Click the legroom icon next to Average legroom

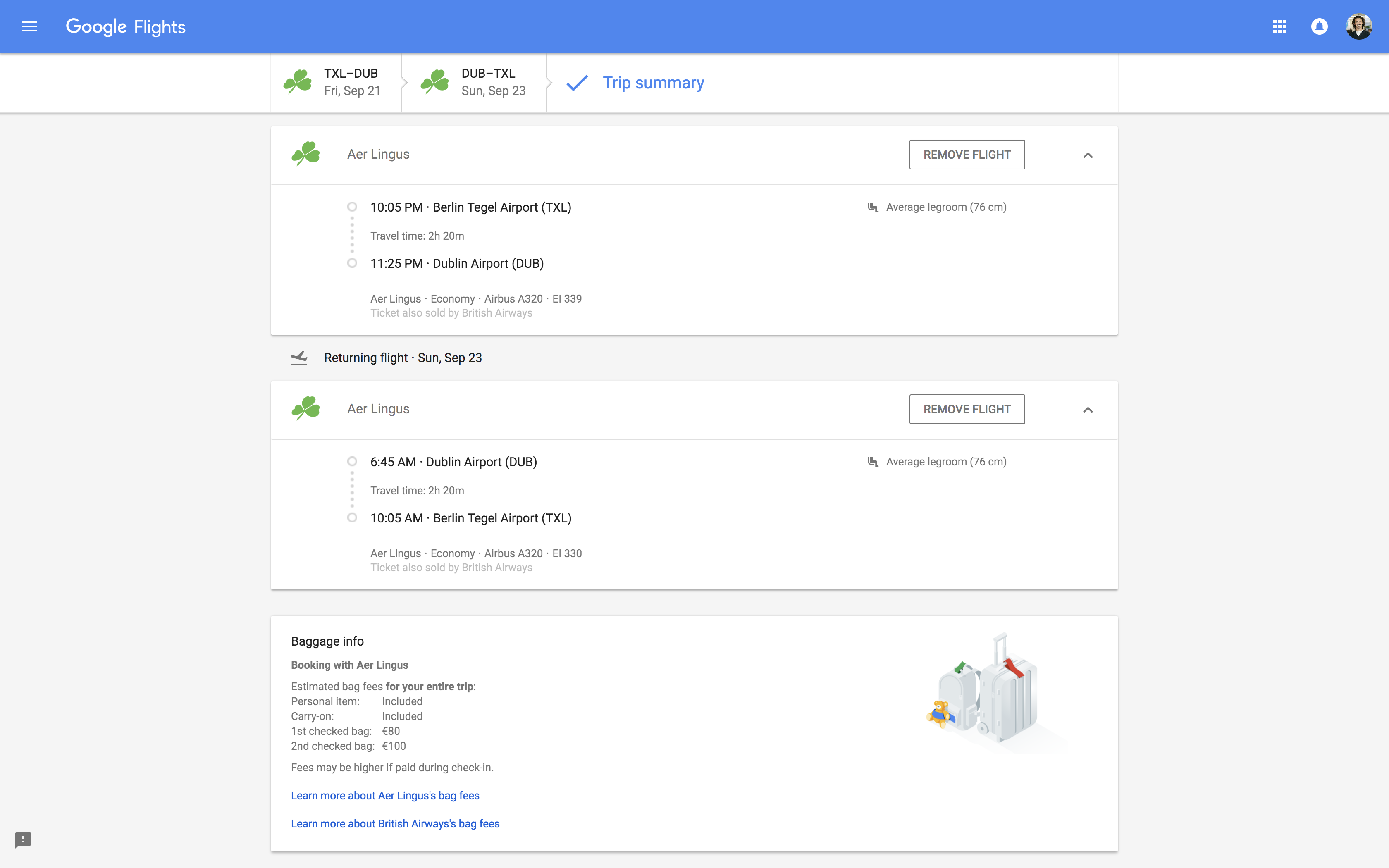(x=873, y=207)
